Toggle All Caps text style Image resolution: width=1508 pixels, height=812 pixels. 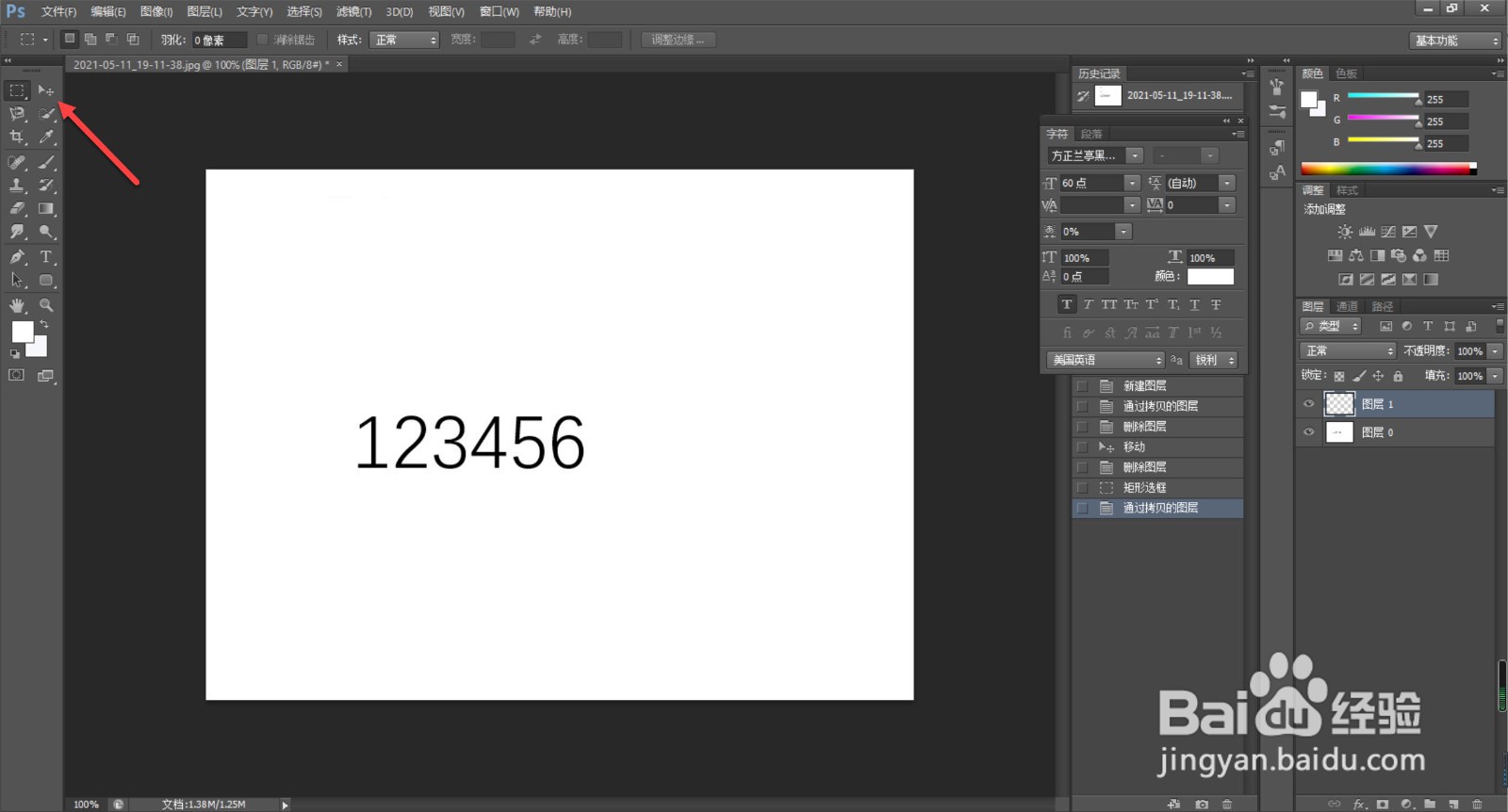tap(1109, 304)
